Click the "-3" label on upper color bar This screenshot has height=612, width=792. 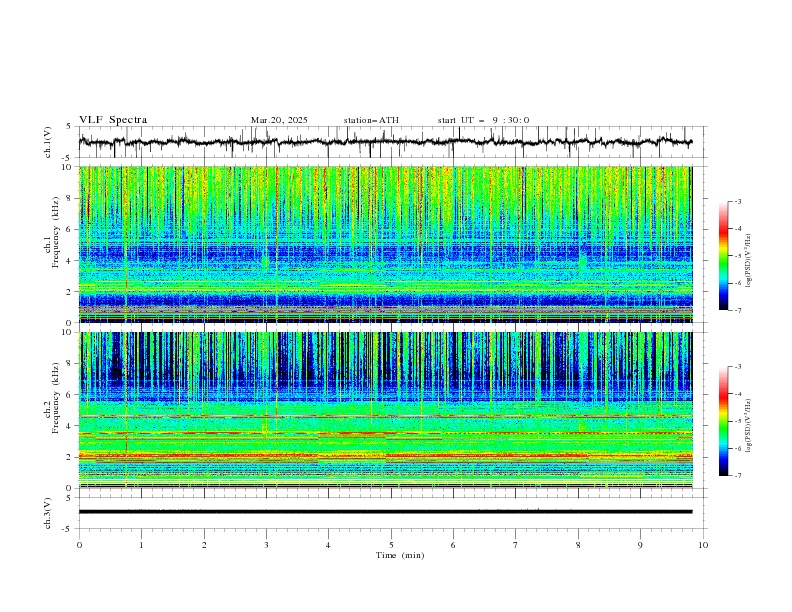point(737,201)
